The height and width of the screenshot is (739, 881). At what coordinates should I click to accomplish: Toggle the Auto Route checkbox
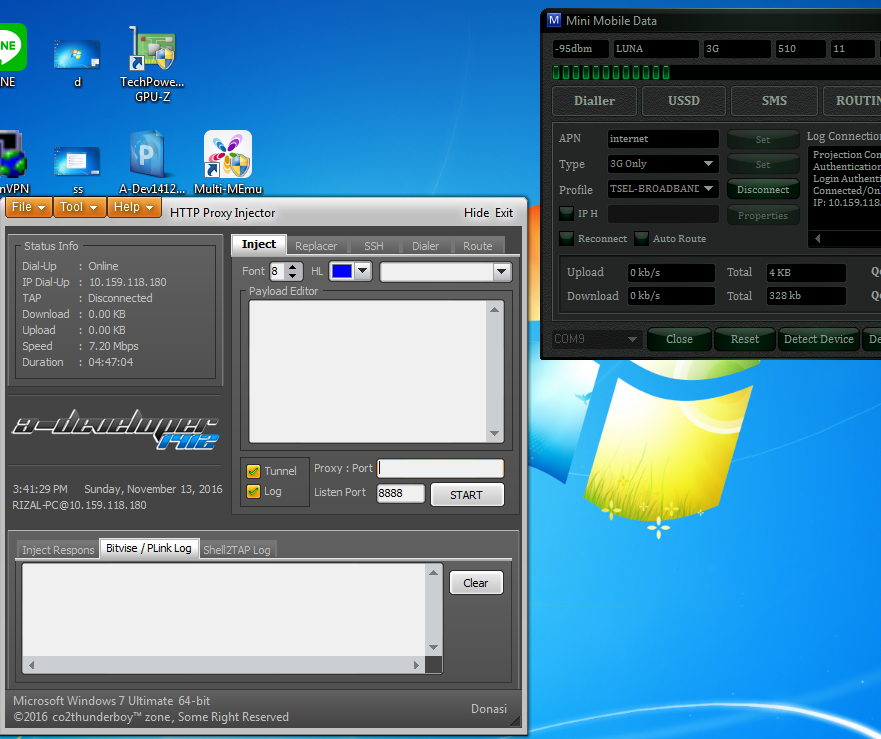point(641,238)
